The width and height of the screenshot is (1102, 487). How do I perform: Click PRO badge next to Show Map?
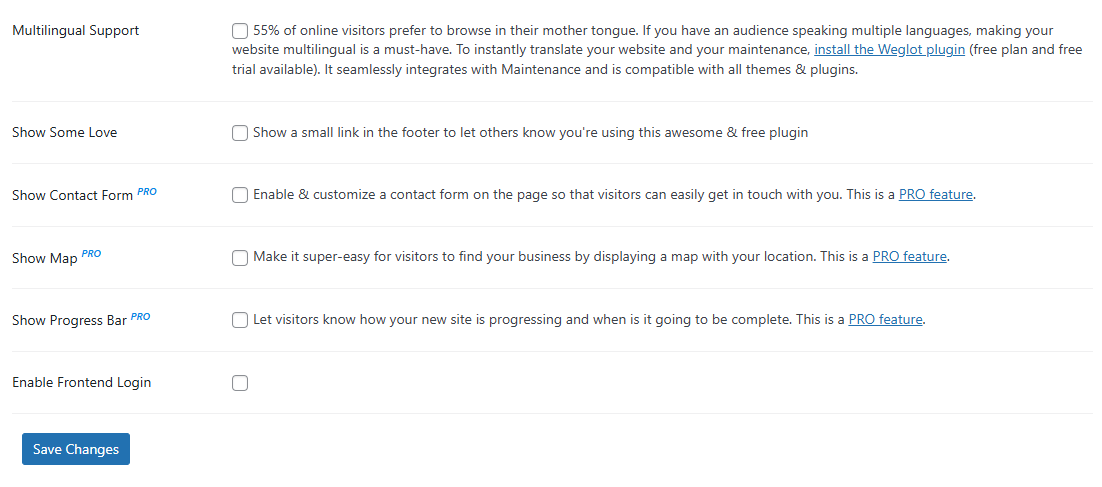(x=91, y=254)
